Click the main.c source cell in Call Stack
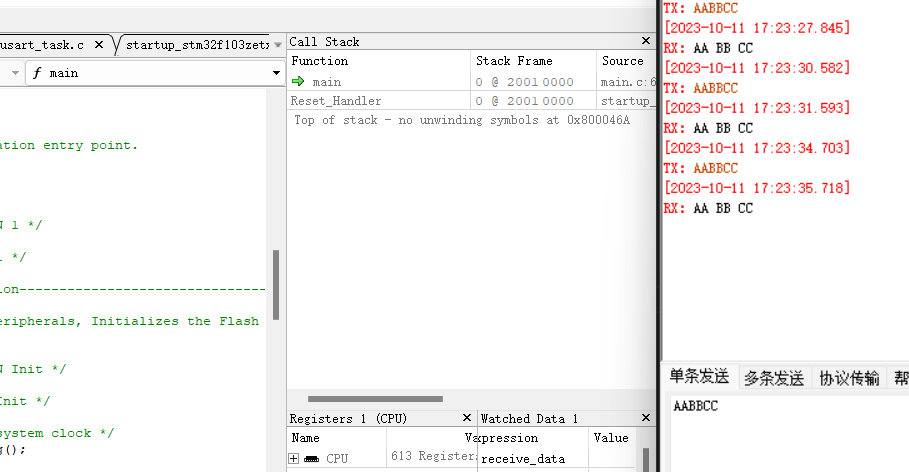The height and width of the screenshot is (472, 909). click(628, 82)
